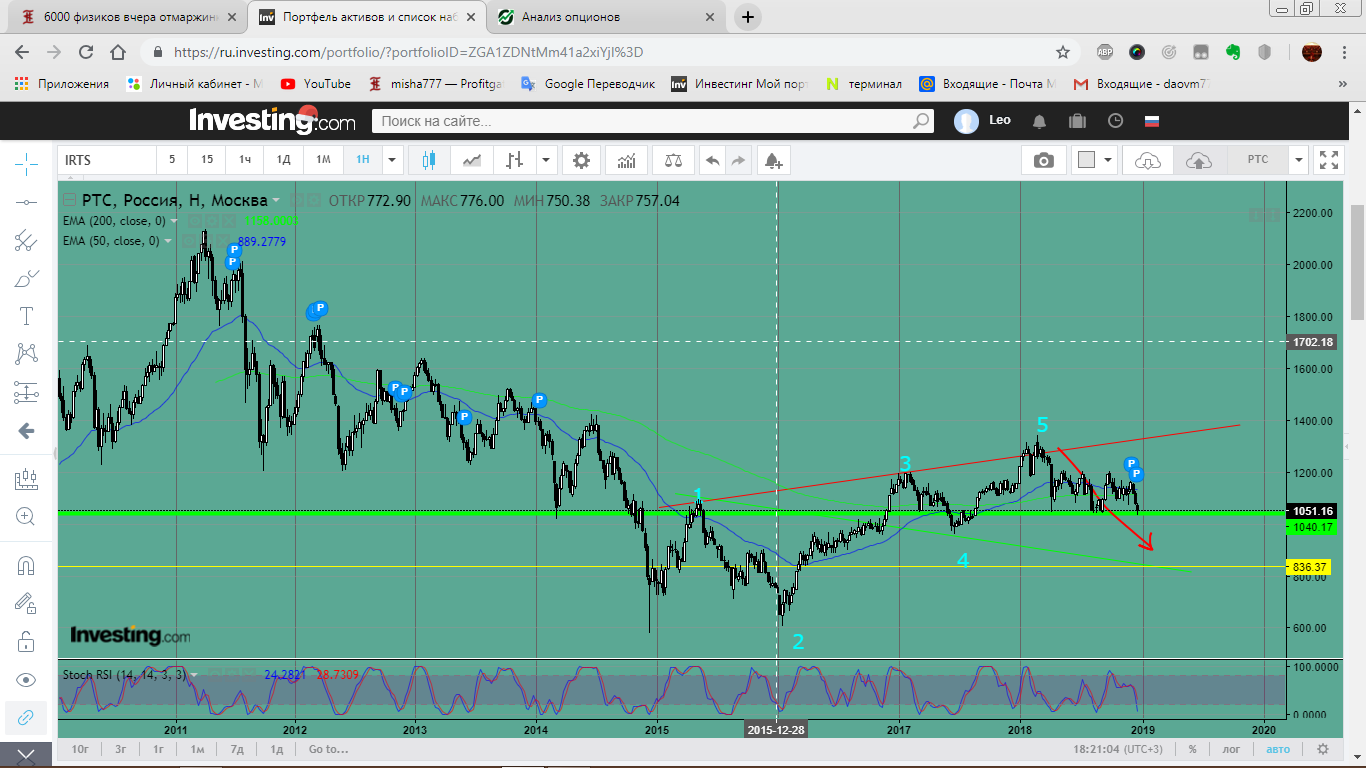Select the candlestick chart style icon
The height and width of the screenshot is (768, 1366).
430,160
